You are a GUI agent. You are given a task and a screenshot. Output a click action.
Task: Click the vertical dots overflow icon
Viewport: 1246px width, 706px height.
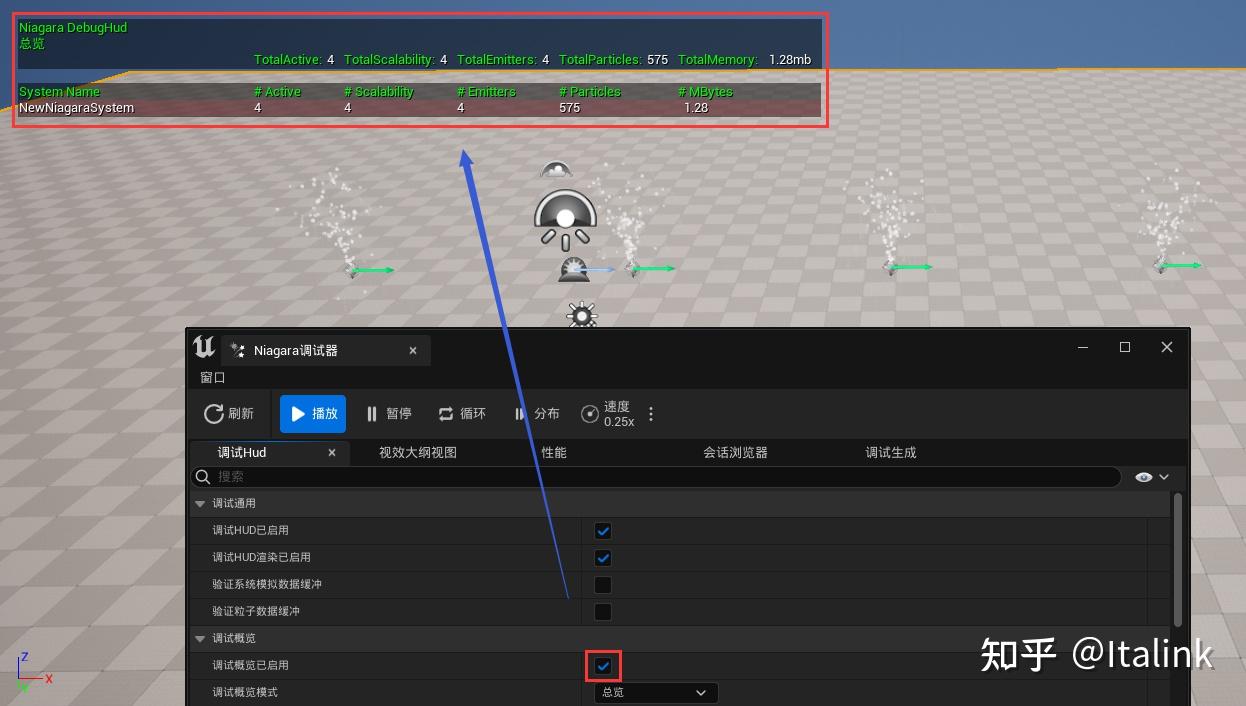[651, 413]
